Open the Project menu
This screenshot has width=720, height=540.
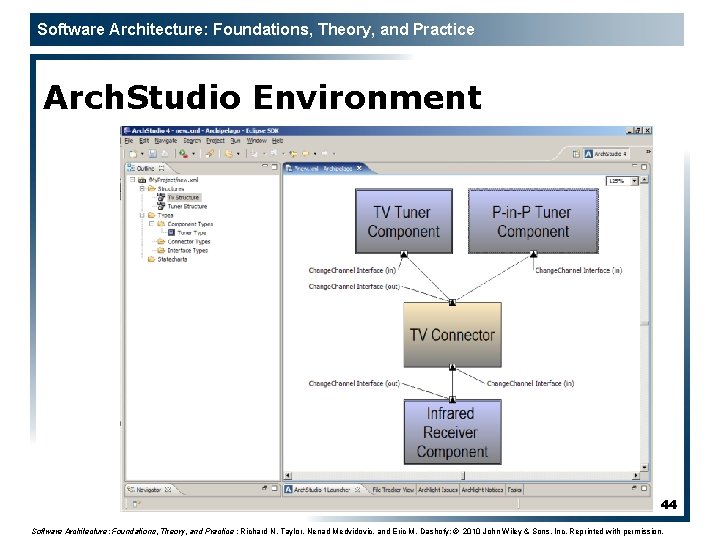[x=215, y=141]
